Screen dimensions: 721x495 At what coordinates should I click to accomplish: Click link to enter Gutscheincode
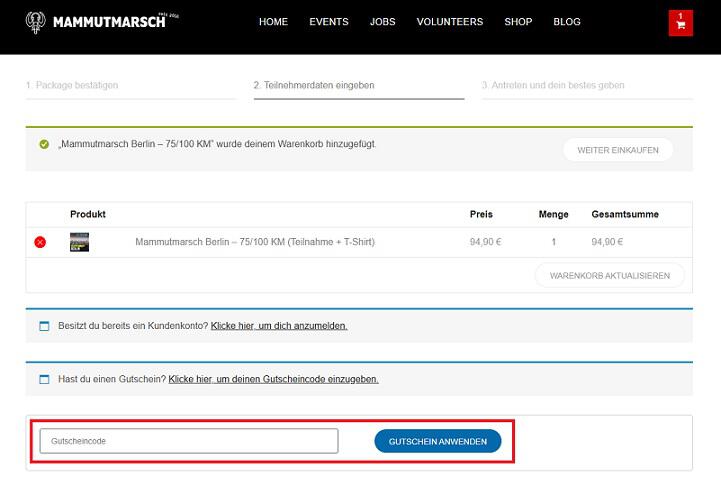tap(273, 379)
